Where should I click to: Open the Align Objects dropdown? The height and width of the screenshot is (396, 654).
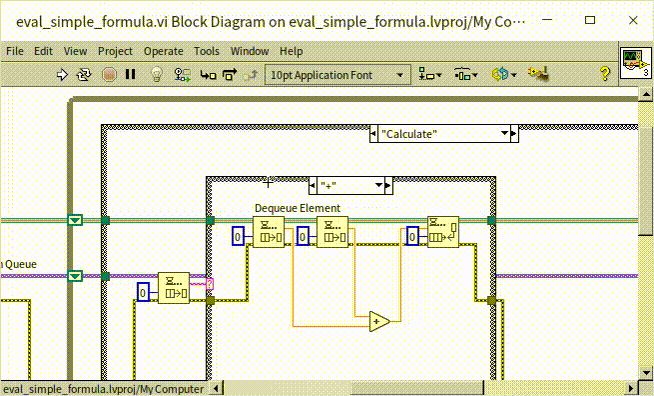[x=430, y=75]
